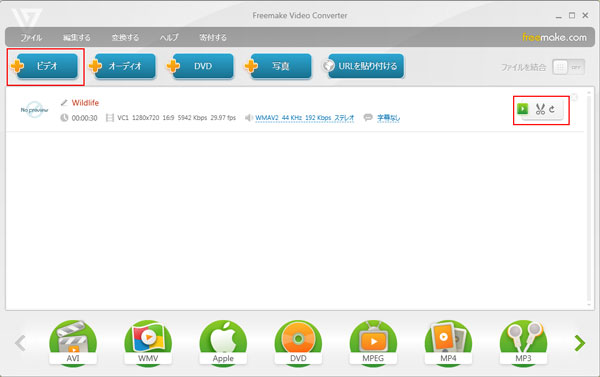Toggle the ファイルを結合 switch
600x377 pixels.
click(x=568, y=67)
